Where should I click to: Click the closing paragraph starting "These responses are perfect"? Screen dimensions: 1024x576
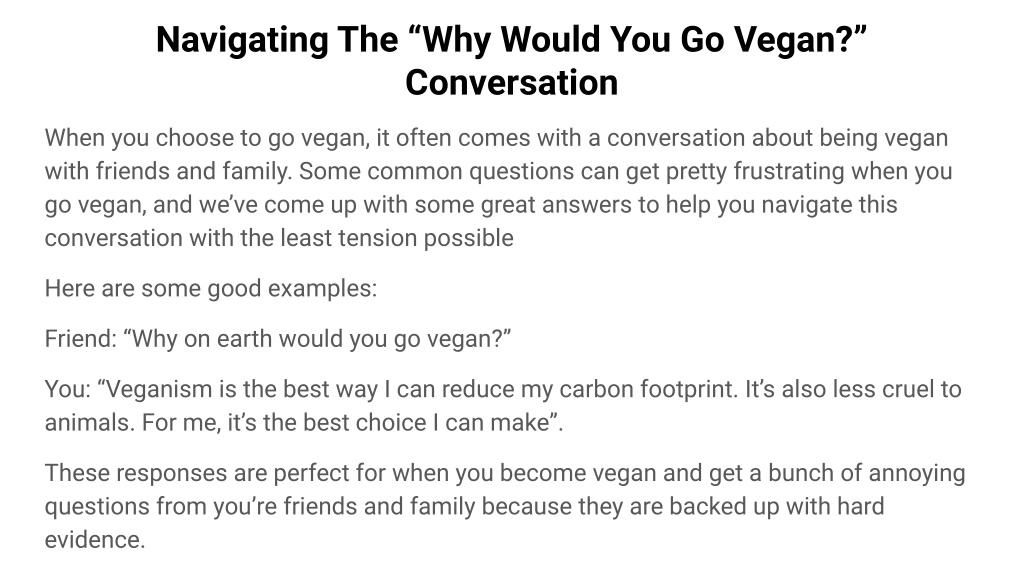point(505,506)
